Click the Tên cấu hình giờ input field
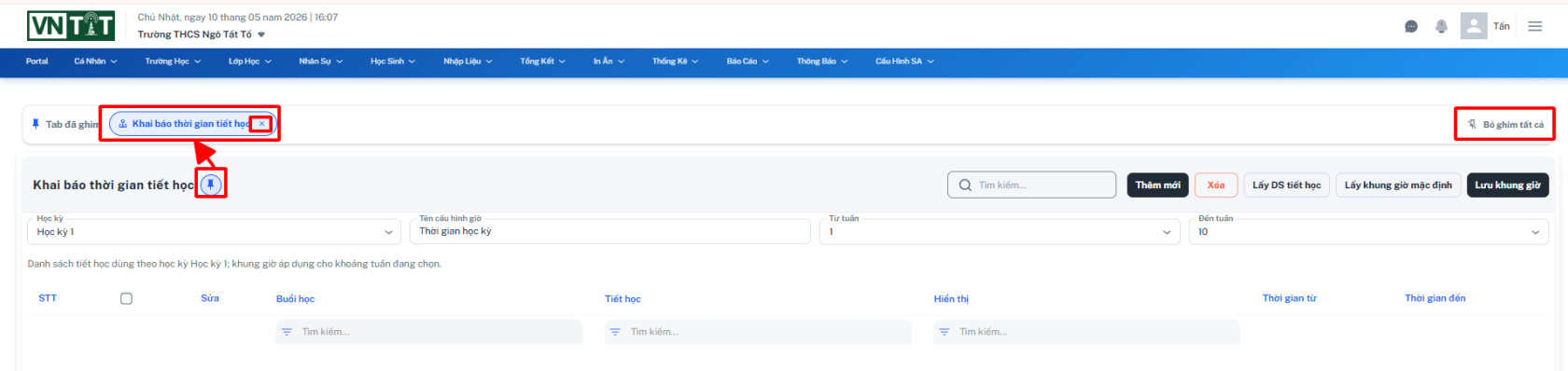 click(609, 231)
